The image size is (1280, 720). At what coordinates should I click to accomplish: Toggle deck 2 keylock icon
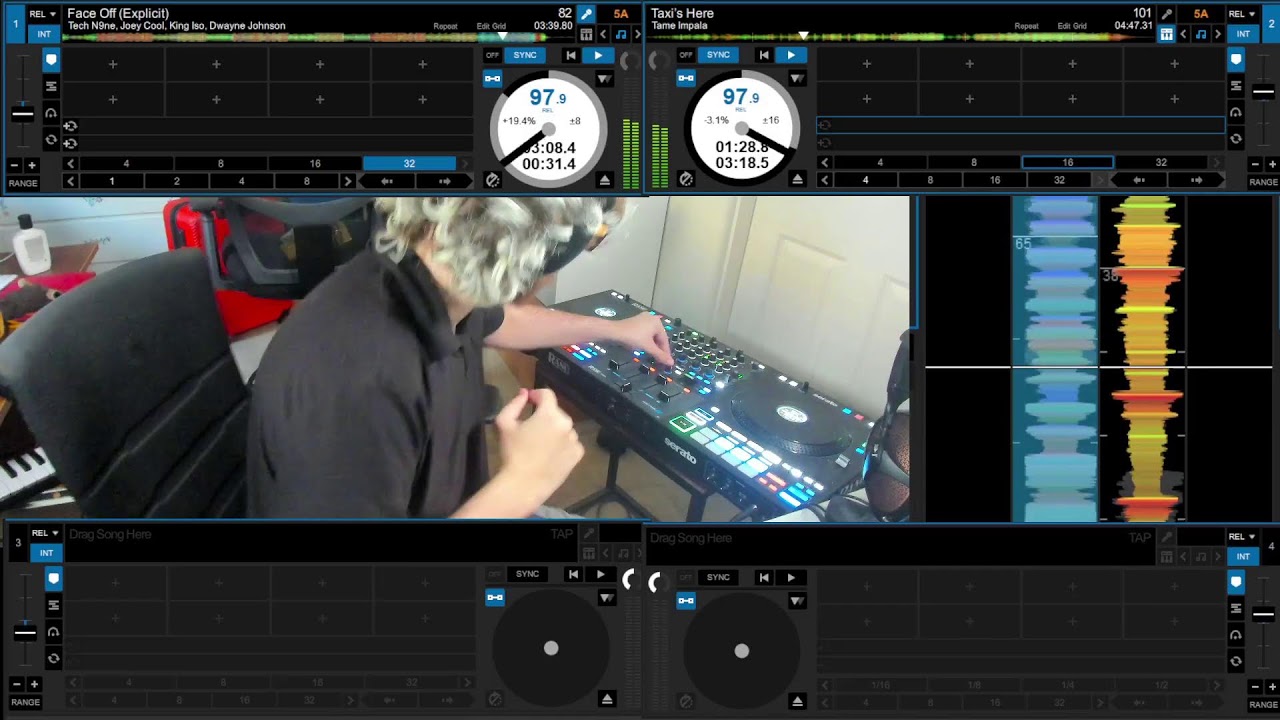pos(685,78)
